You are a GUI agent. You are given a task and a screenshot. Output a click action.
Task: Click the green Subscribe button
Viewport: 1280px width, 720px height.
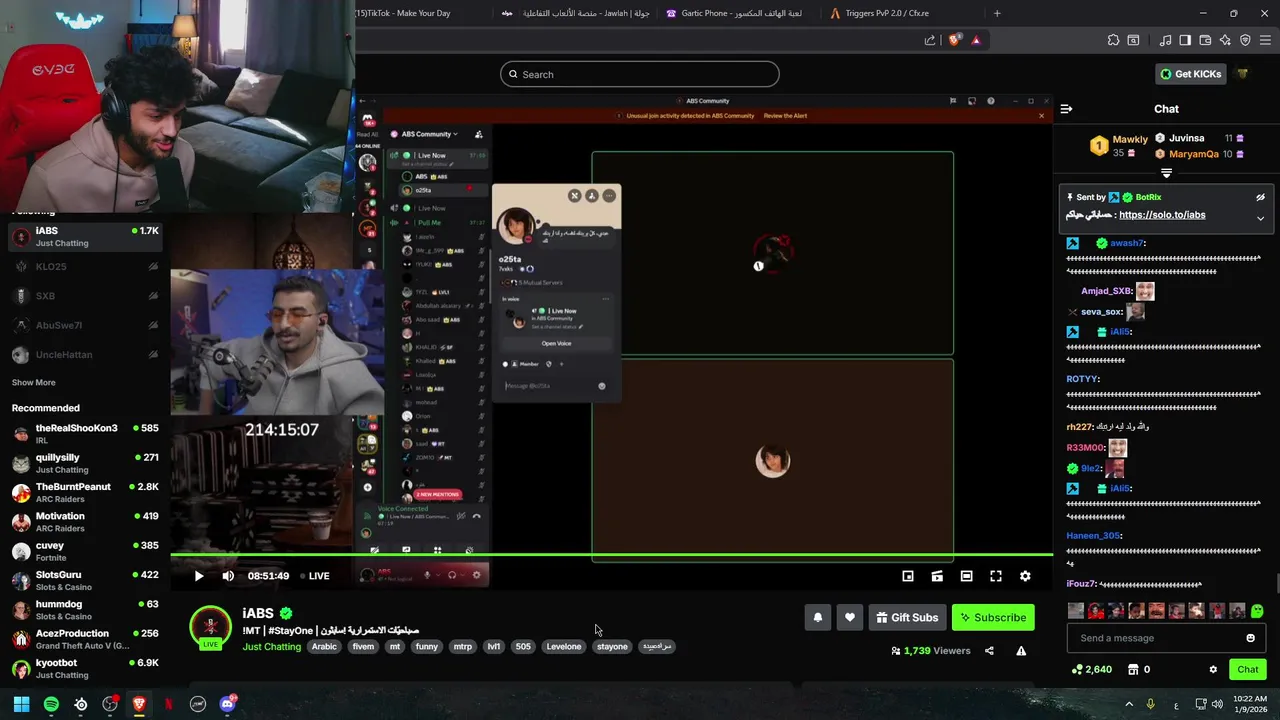click(x=993, y=617)
